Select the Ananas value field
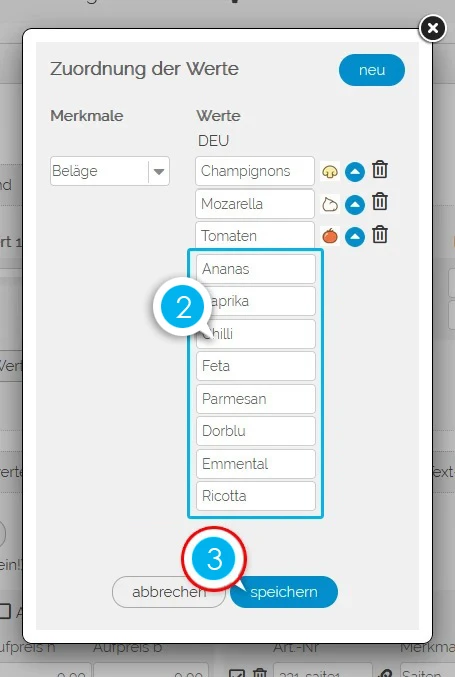 tap(256, 269)
